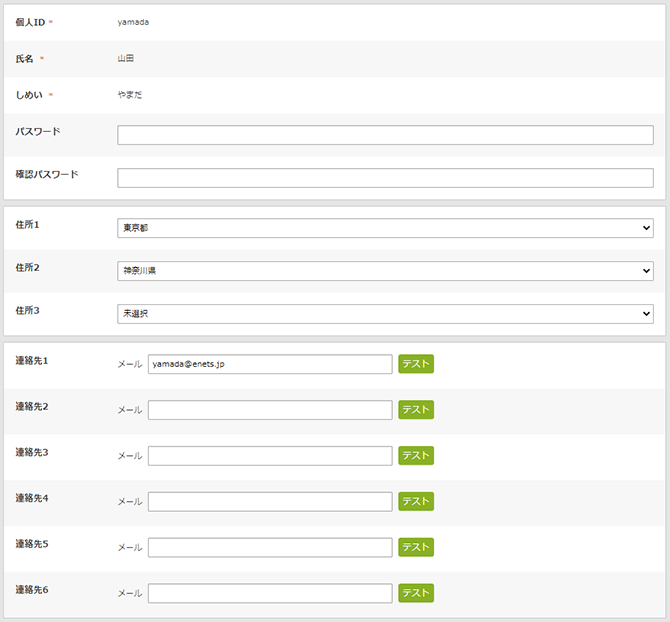Expand the 住所2 dropdown showing 神奈川県
The width and height of the screenshot is (670, 622).
(385, 271)
